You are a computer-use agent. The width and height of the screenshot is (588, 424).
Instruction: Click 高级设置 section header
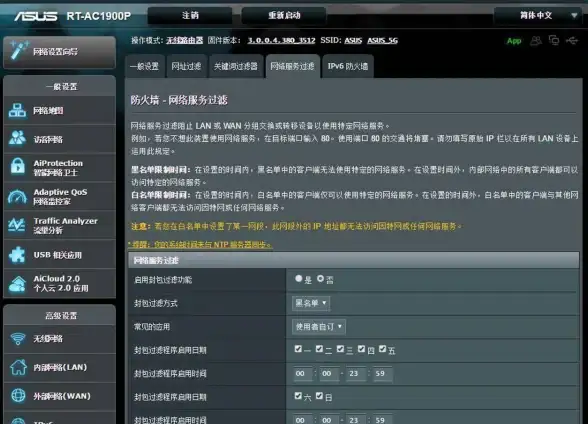click(x=60, y=315)
